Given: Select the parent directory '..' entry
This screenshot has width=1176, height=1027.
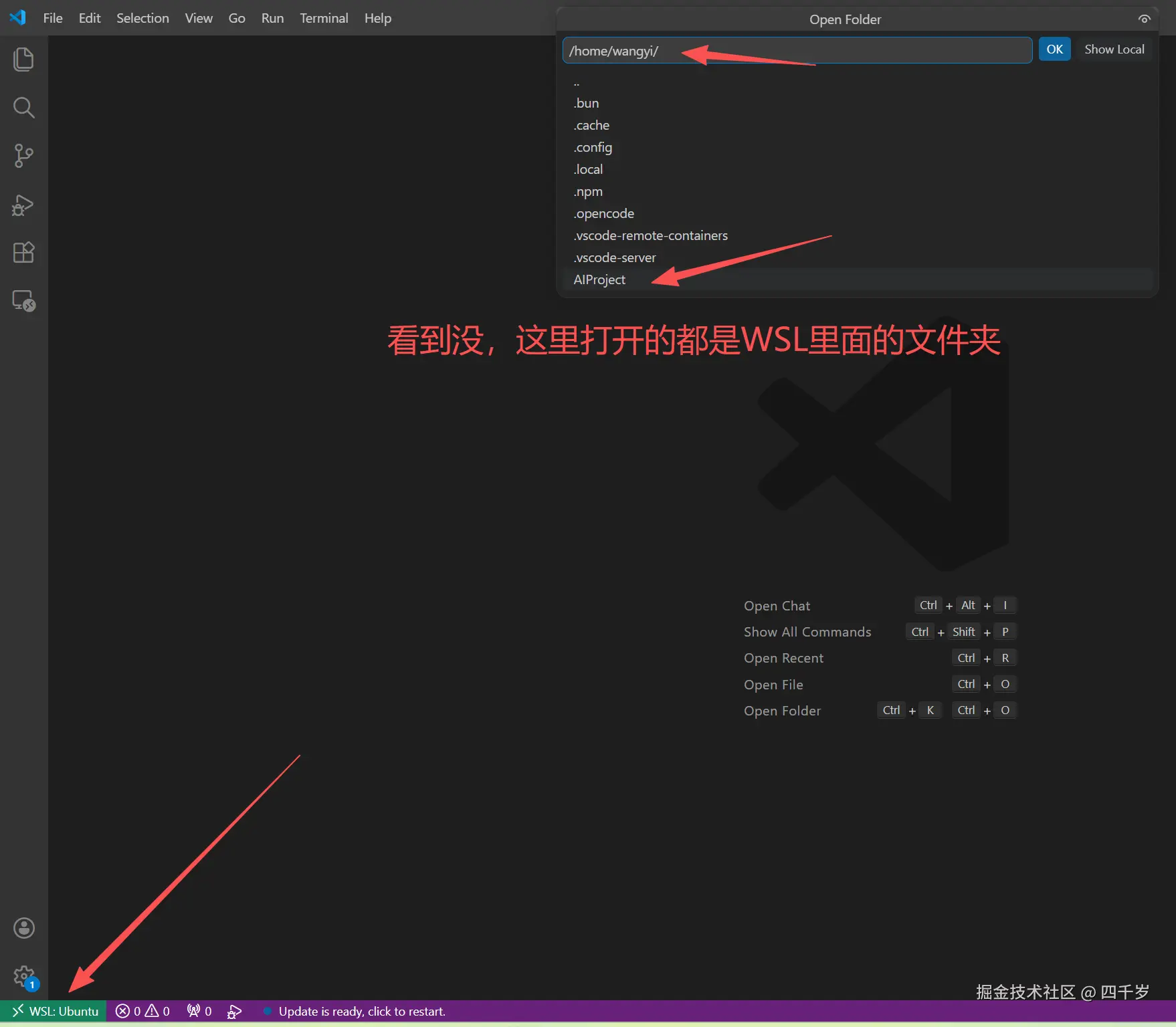Looking at the screenshot, I should [857, 82].
